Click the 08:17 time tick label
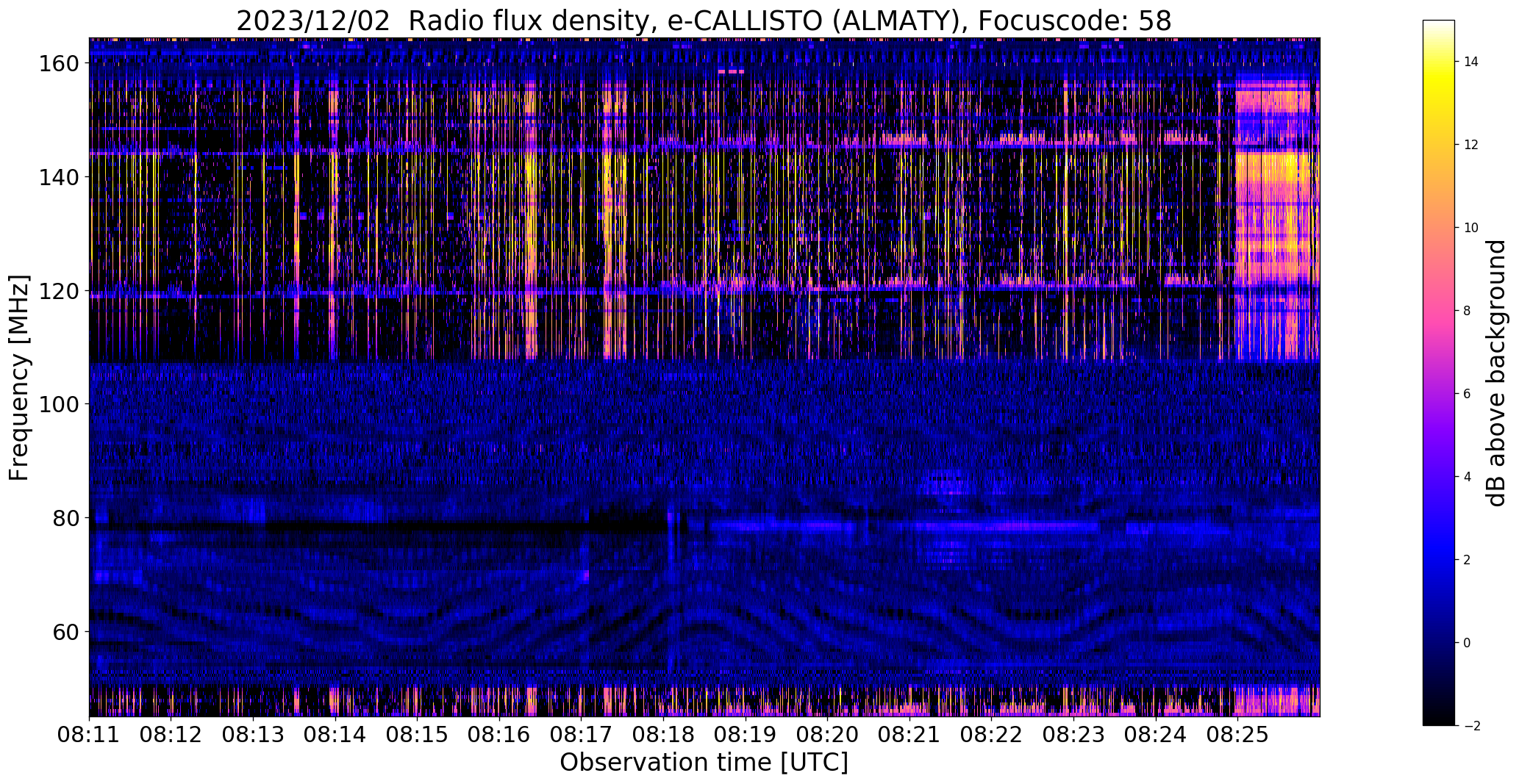 pos(581,734)
